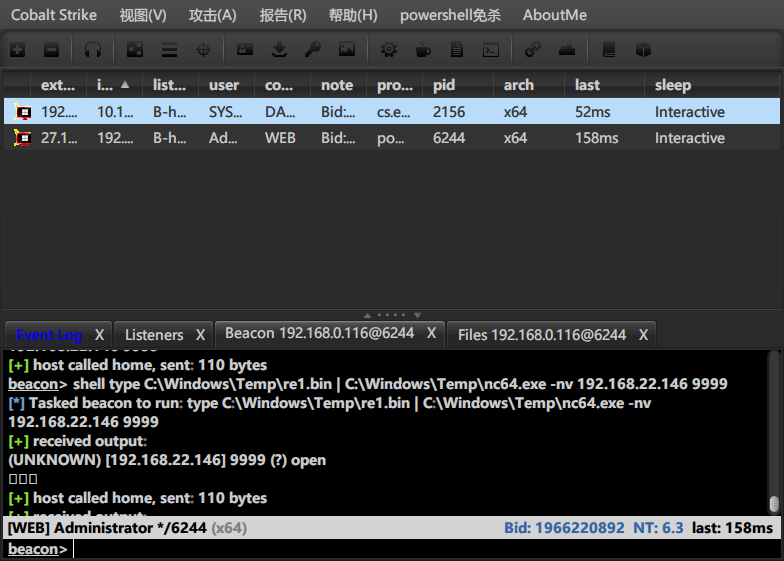The image size is (784, 561).
Task: Close the Files 192.168.0.116@6244 tab
Action: click(x=644, y=335)
